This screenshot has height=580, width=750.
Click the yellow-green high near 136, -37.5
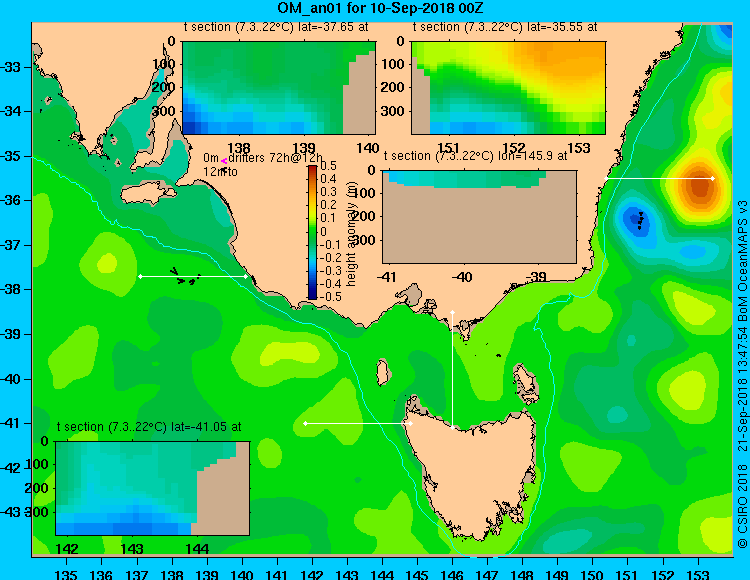(107, 263)
